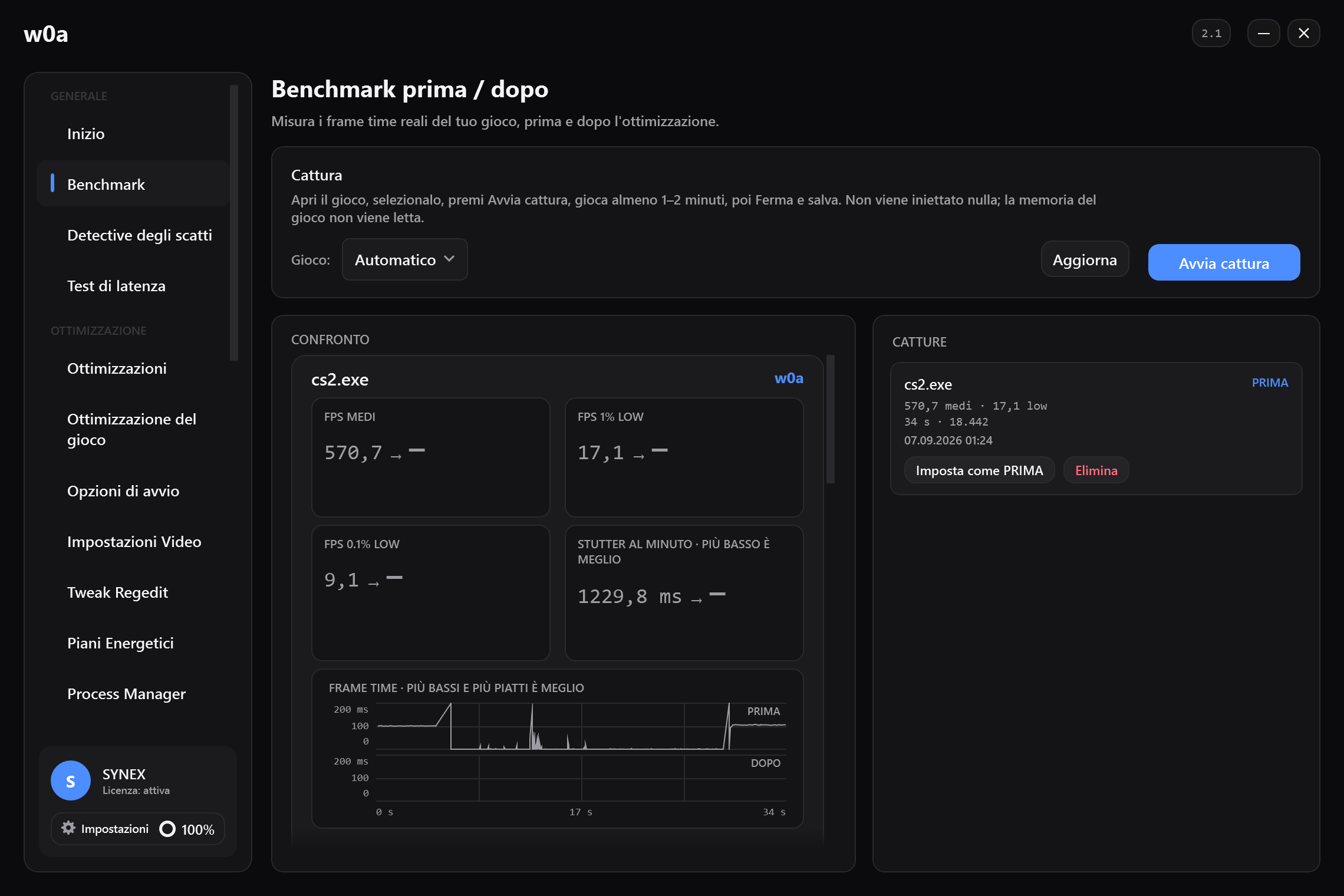Delete the cs2.exe capture with Elimina
This screenshot has height=896, width=1344.
[1096, 470]
